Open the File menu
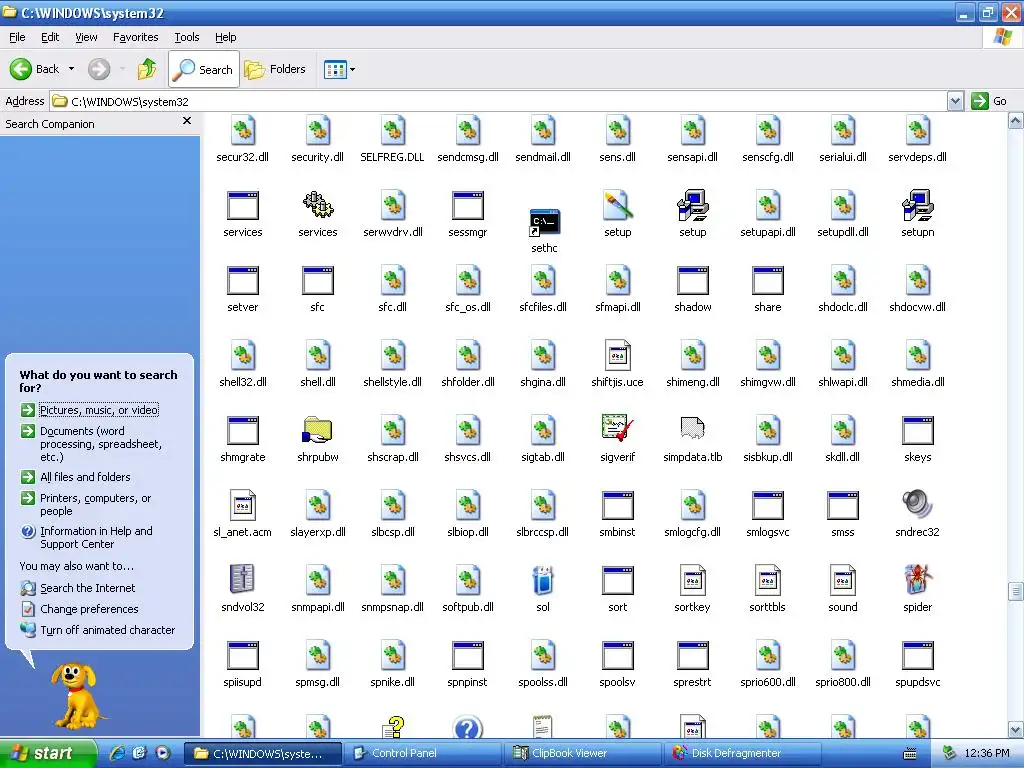Screen dimensions: 1024x768 click(x=17, y=37)
